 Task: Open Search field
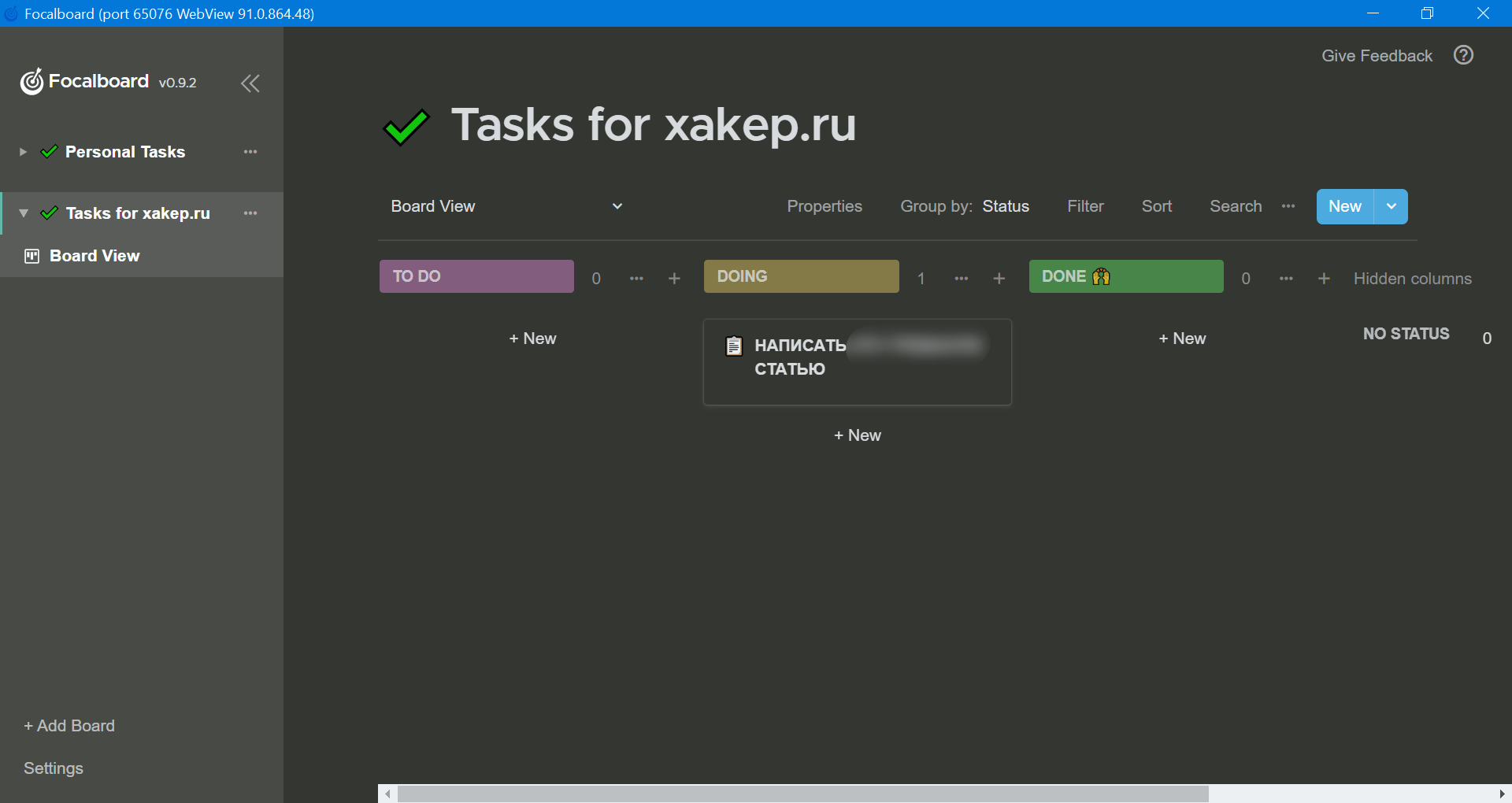point(1236,206)
